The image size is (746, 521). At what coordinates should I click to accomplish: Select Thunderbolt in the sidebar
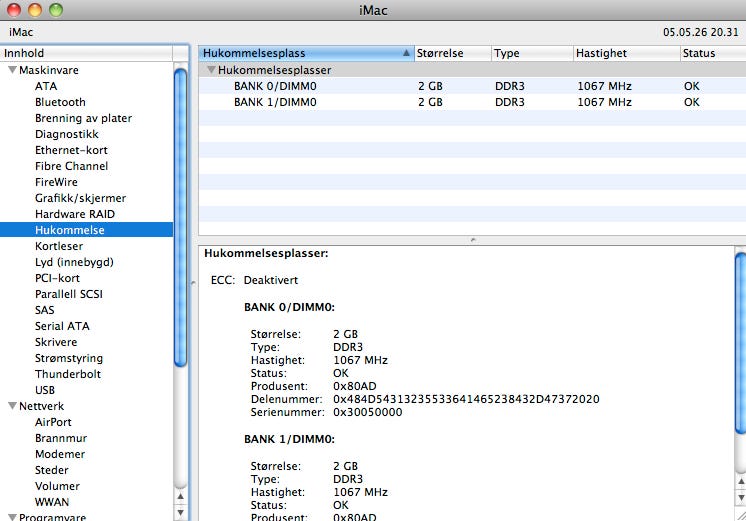click(68, 374)
